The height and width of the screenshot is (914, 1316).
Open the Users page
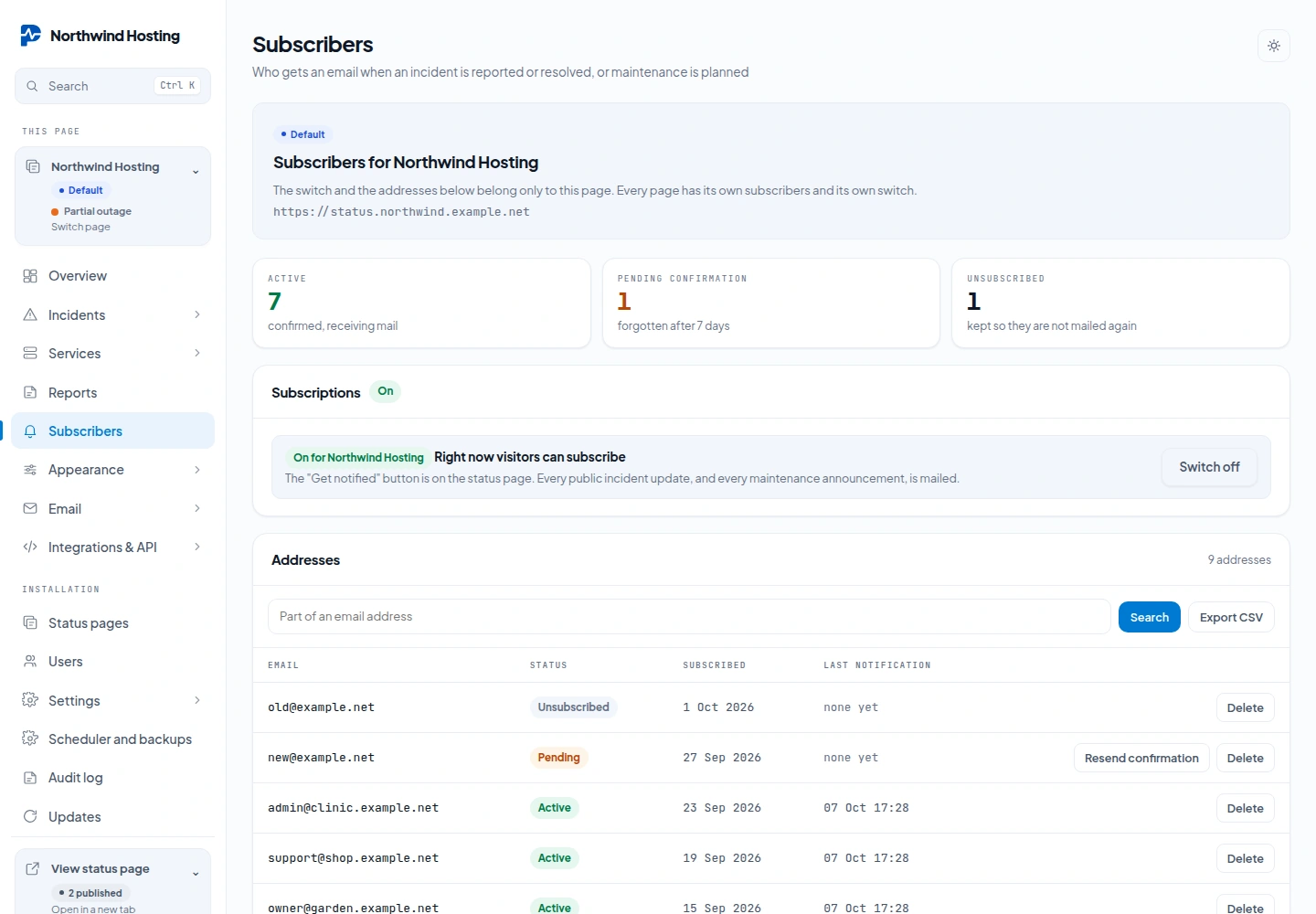point(113,661)
